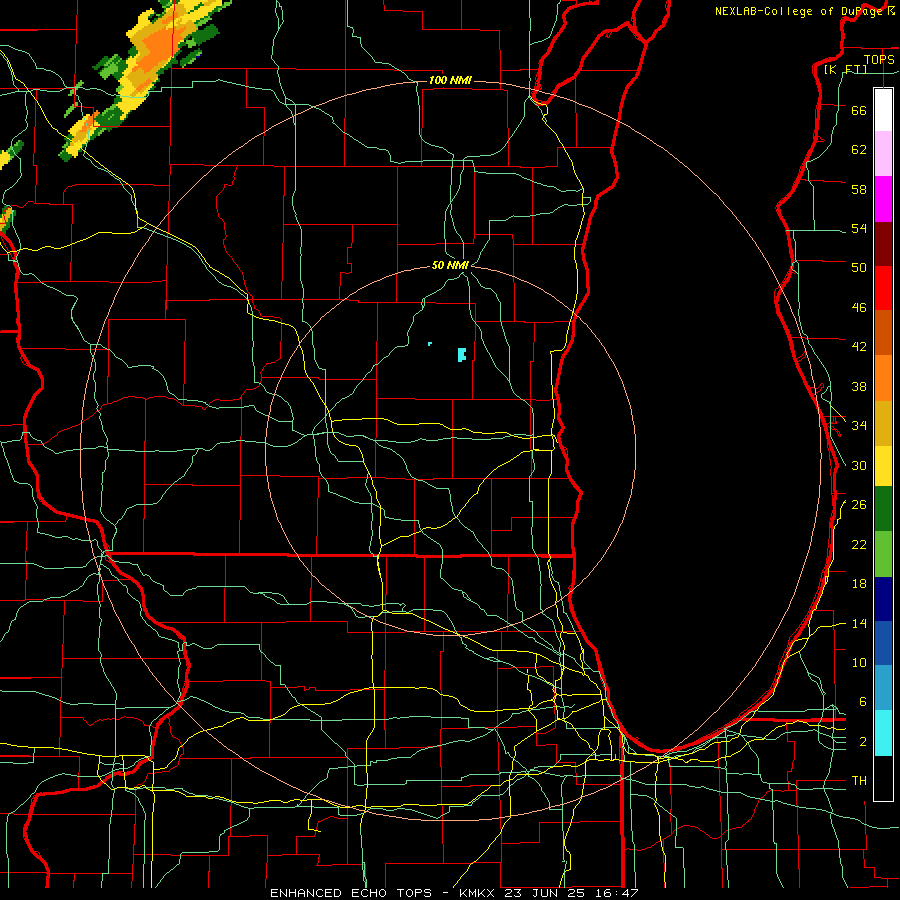
Task: Click the '2' legend value
Action: point(862,742)
